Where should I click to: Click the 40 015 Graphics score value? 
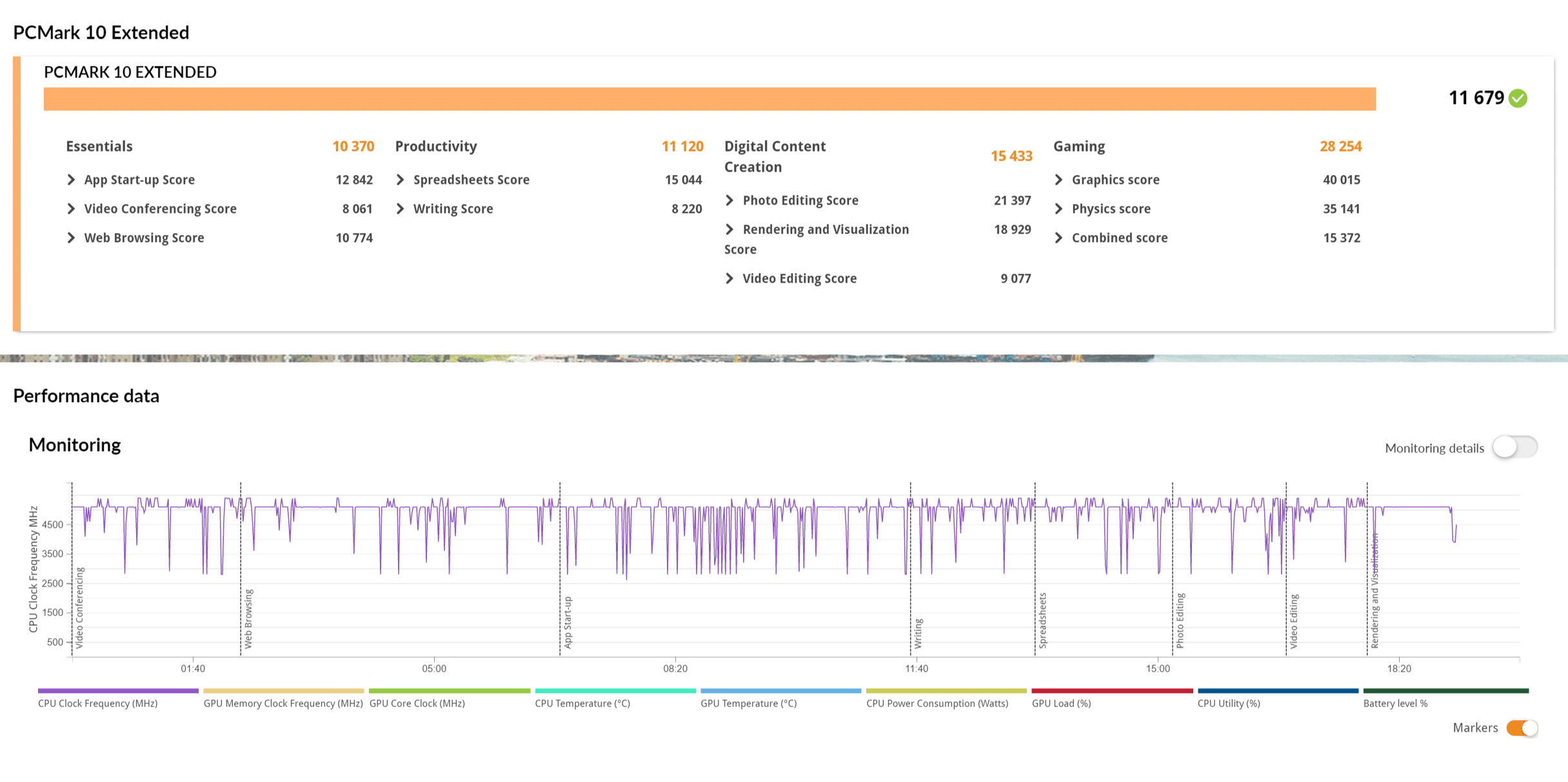1342,180
